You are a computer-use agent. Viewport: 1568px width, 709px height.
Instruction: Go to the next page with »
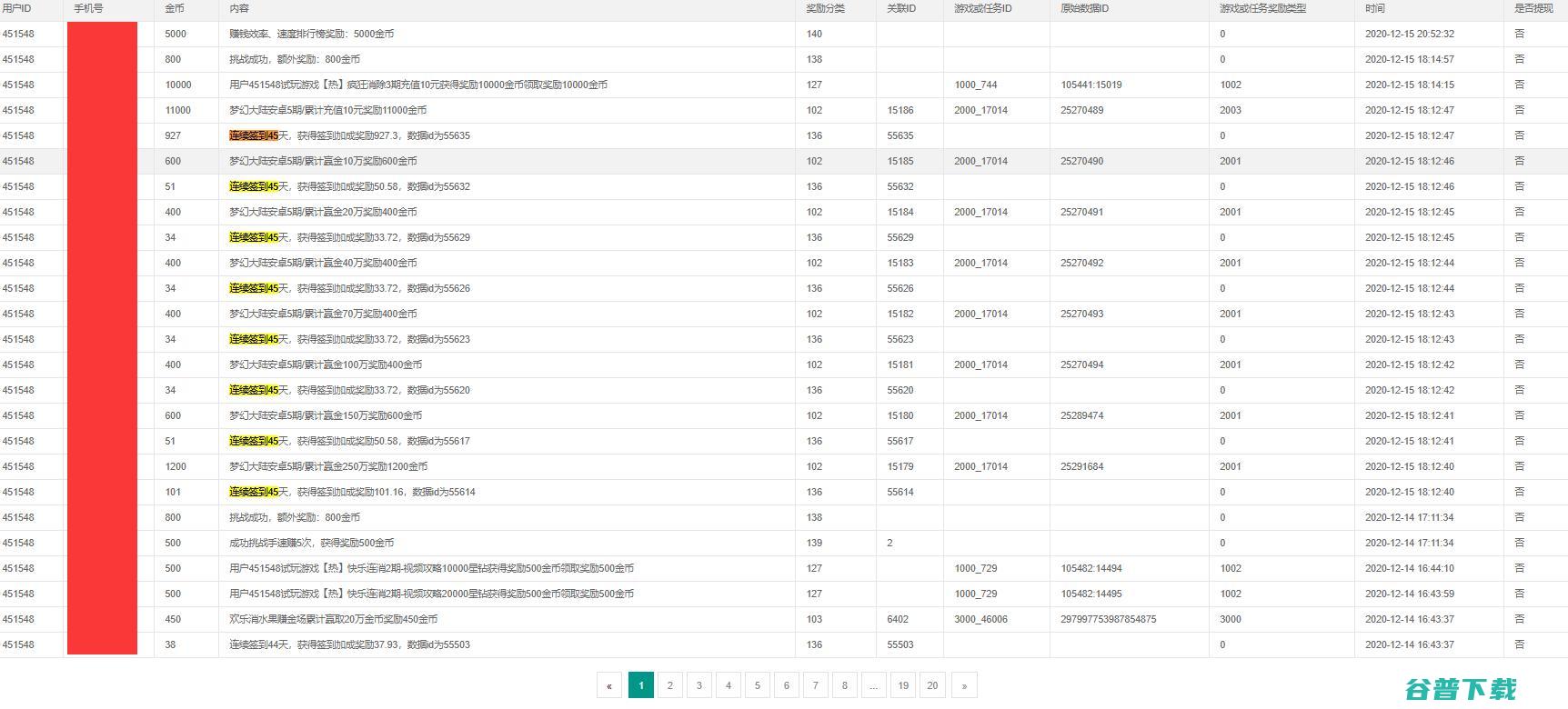click(964, 685)
